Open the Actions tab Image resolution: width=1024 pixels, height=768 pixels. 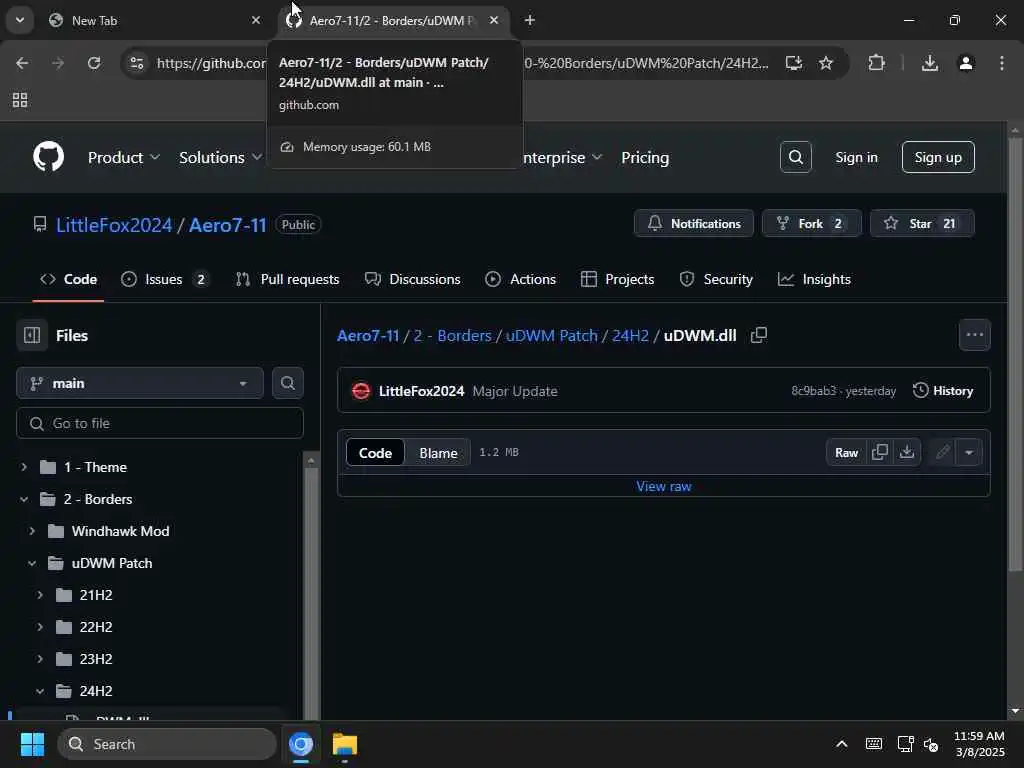(520, 279)
